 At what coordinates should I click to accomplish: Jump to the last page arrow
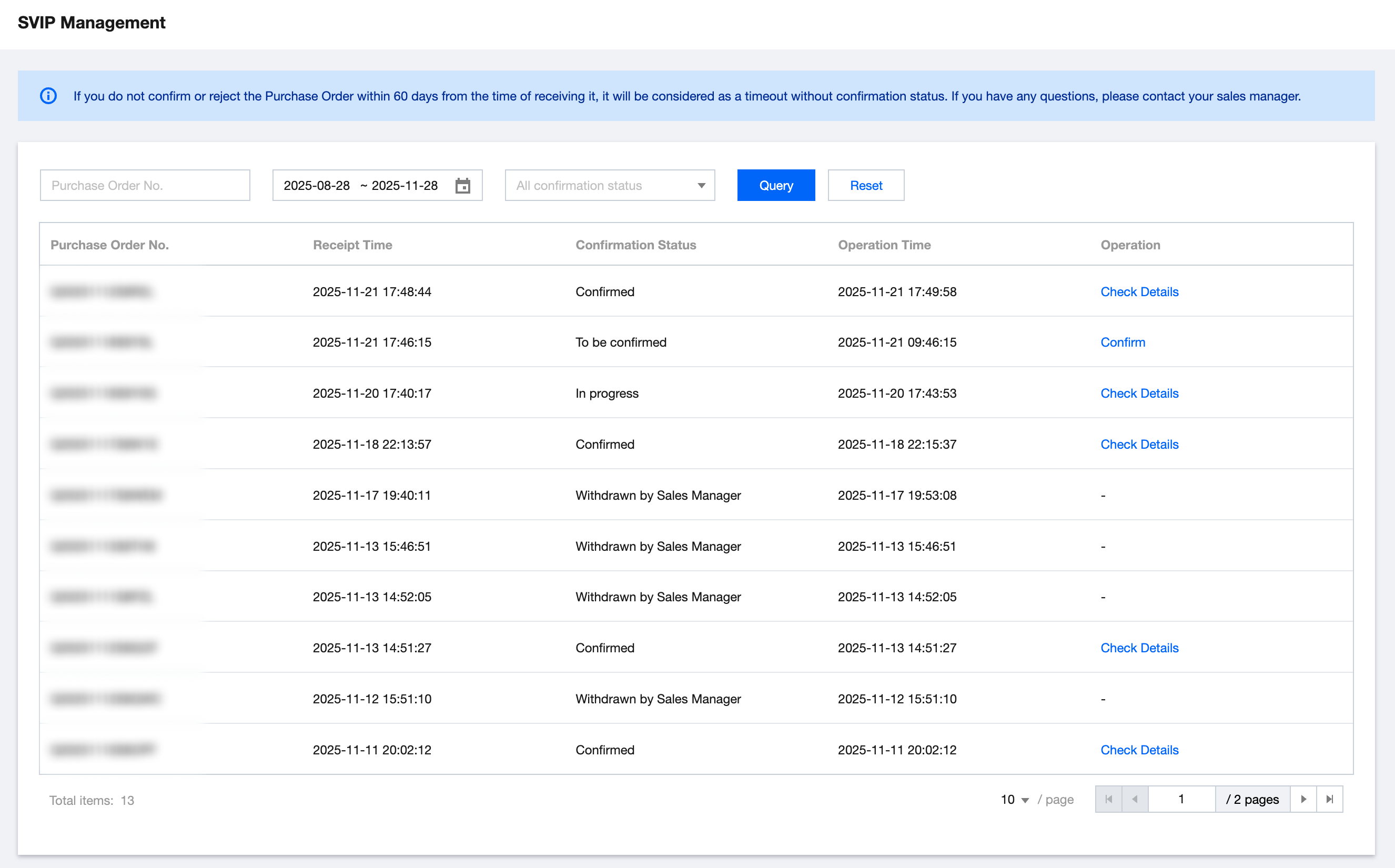click(x=1330, y=799)
